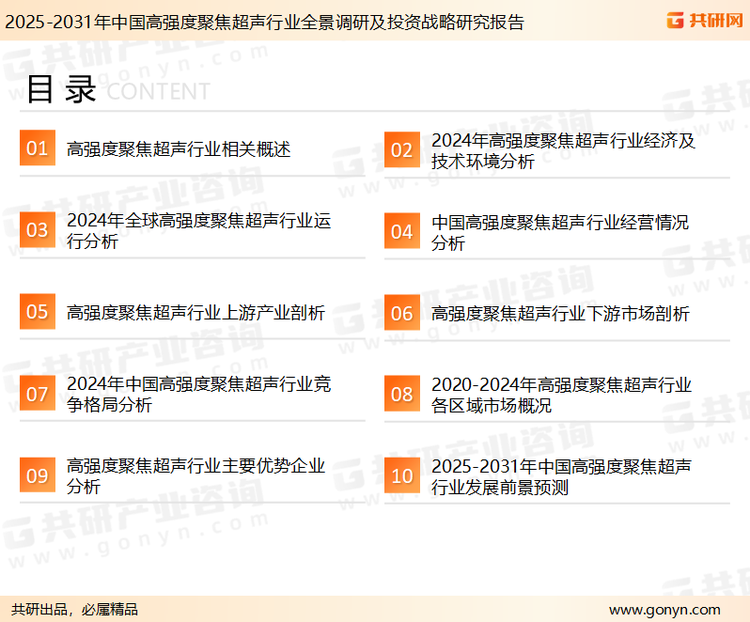This screenshot has height=622, width=750.
Task: Select the 03 chapter number box
Action: pos(37,230)
